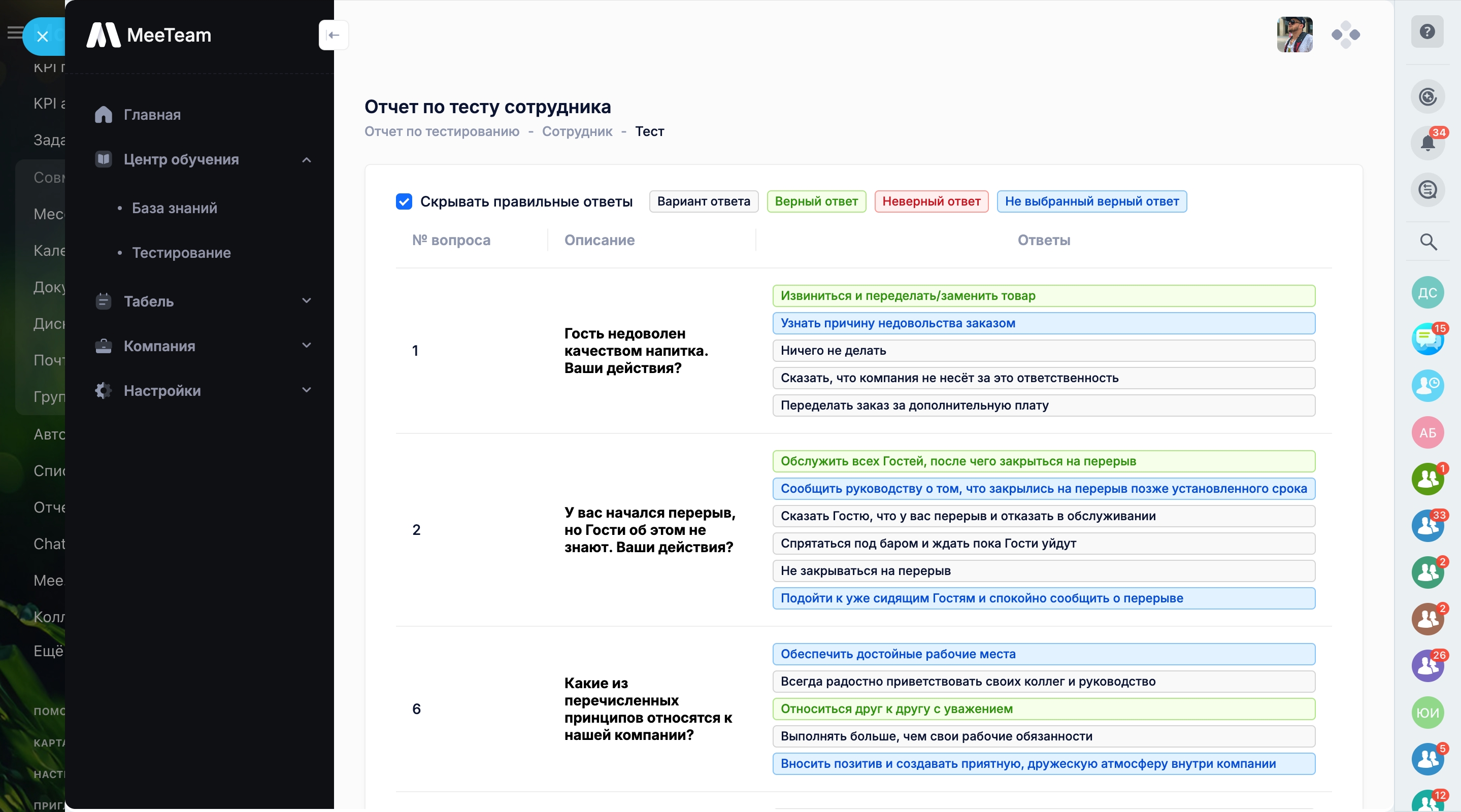The image size is (1461, 812).
Task: Click the Отчет по тестированию breadcrumb link
Action: 441,131
